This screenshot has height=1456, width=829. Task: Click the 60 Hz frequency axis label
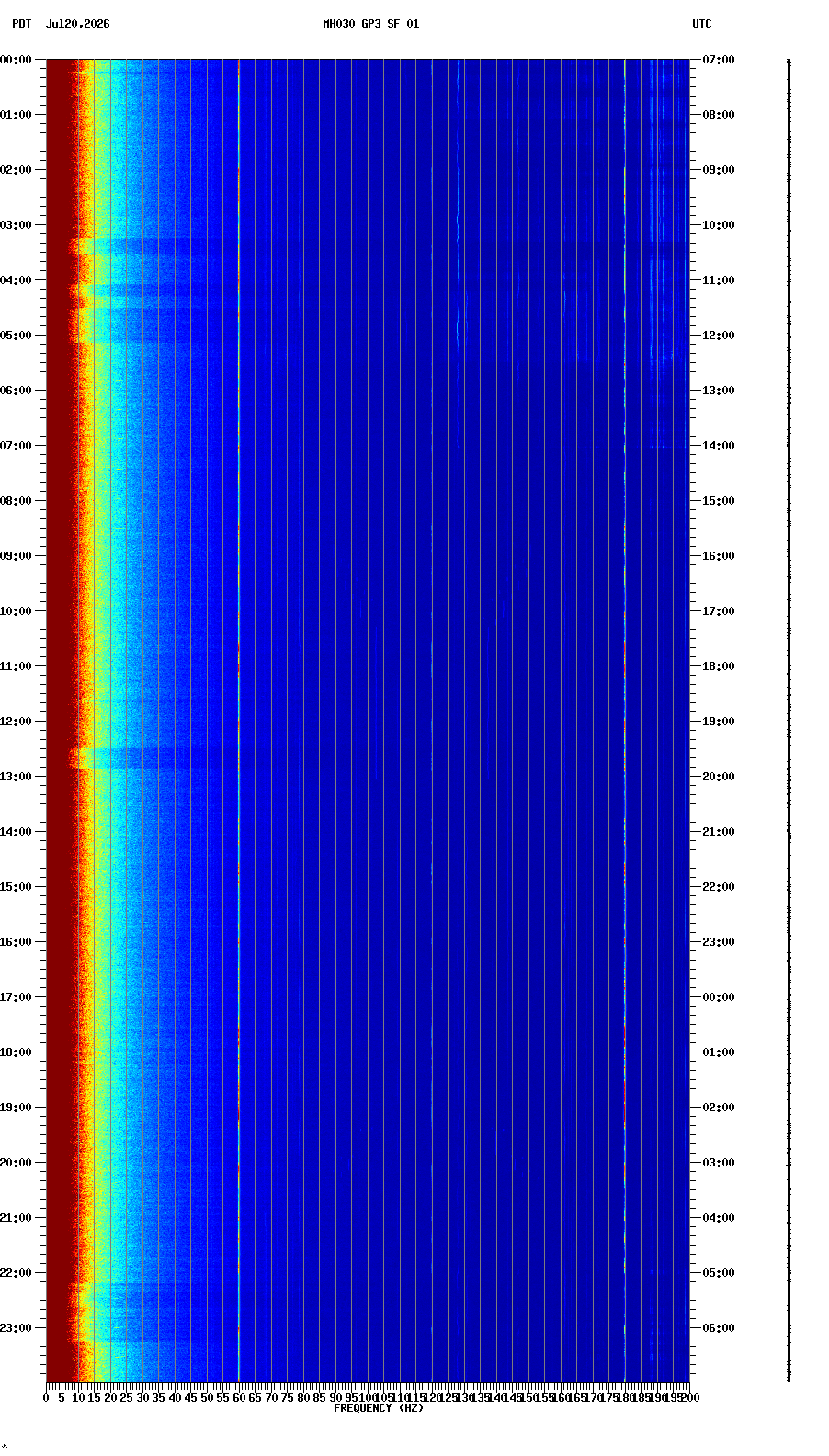coord(239,1398)
